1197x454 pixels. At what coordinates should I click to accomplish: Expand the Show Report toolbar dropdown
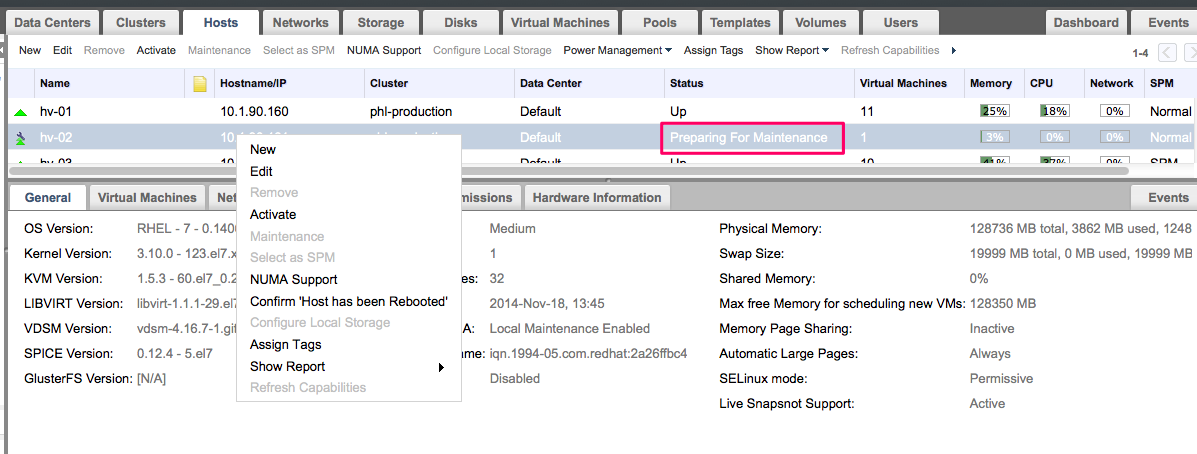pos(791,50)
